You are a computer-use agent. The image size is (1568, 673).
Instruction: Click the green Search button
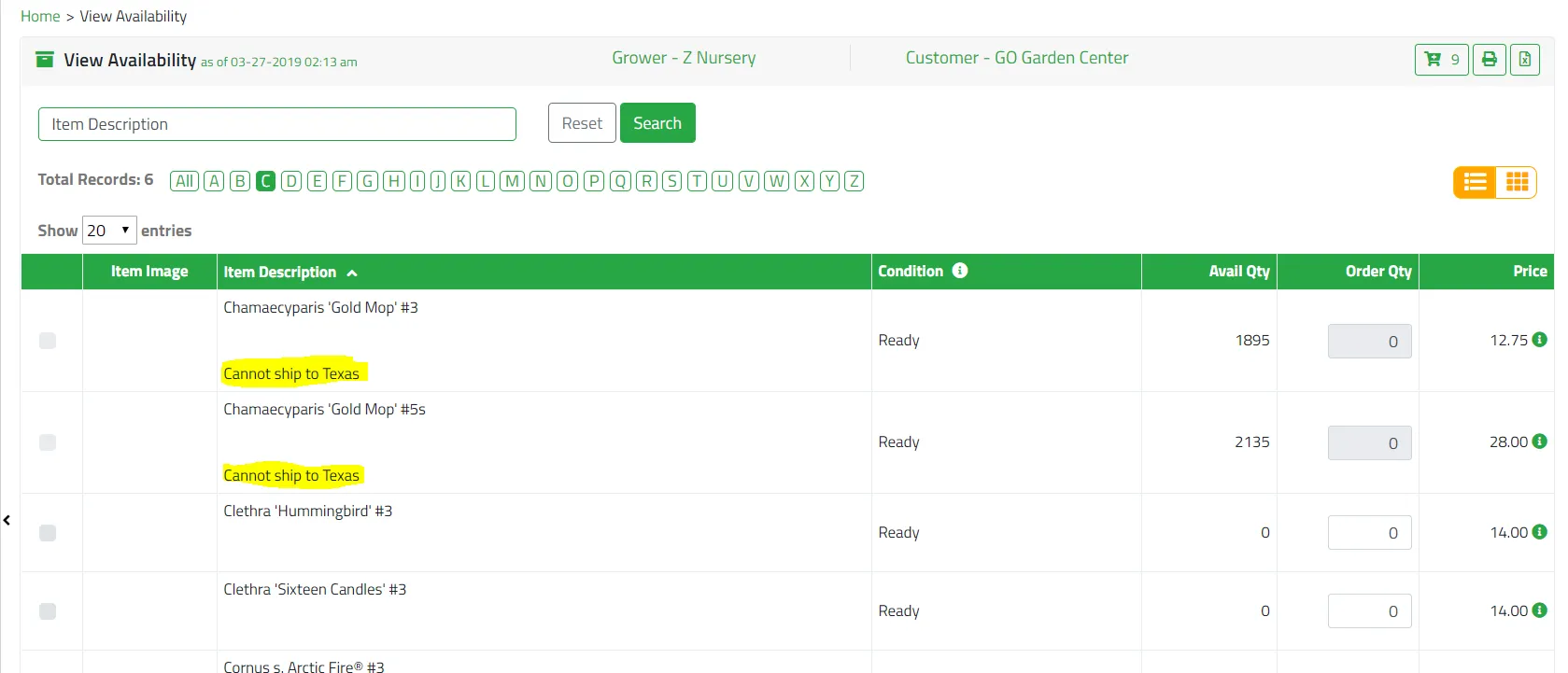[657, 123]
